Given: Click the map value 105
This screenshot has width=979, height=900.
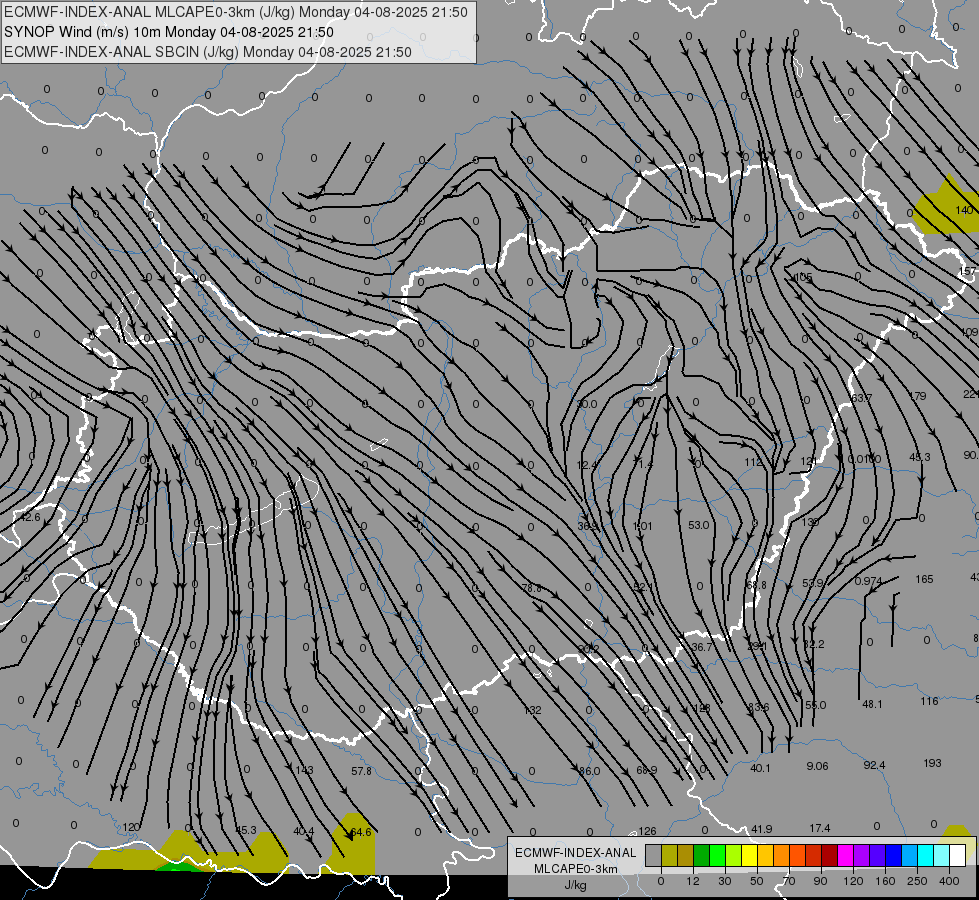Looking at the screenshot, I should (804, 277).
